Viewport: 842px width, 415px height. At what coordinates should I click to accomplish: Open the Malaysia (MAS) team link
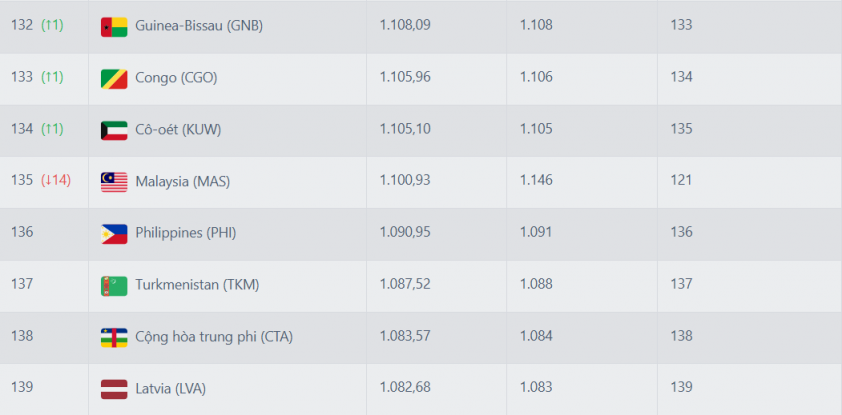pos(183,181)
